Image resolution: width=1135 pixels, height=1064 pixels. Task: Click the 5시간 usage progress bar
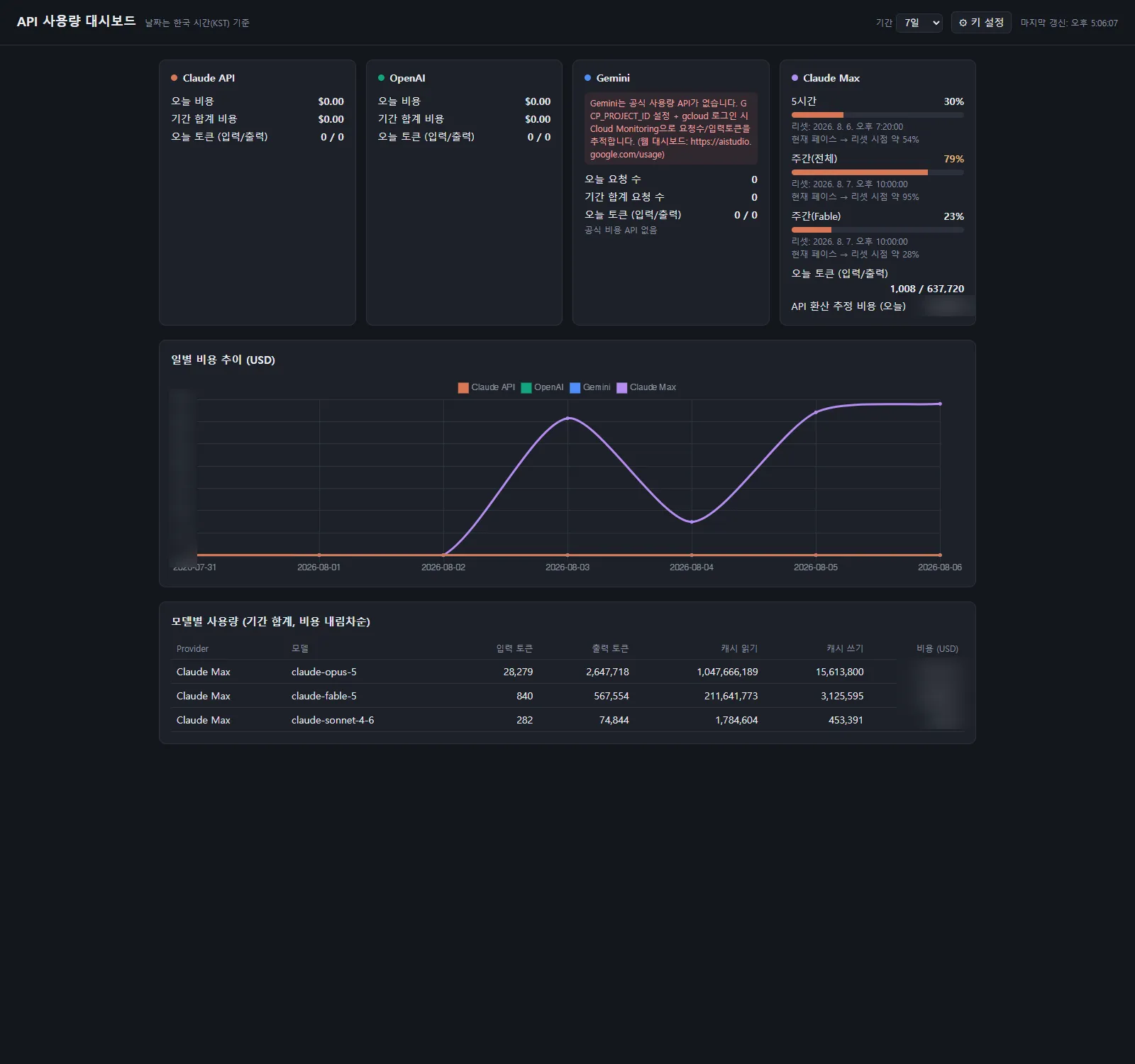[877, 115]
